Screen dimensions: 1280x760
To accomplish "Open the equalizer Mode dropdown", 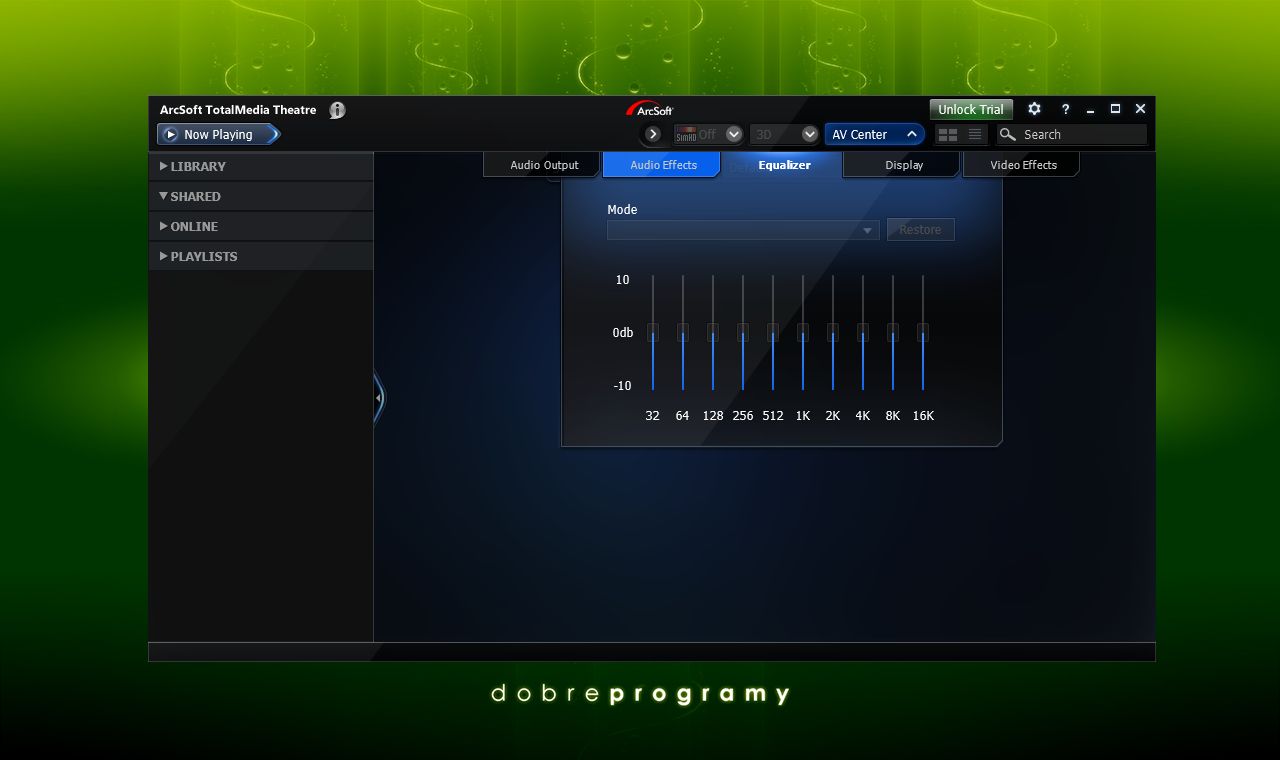I will [x=743, y=230].
